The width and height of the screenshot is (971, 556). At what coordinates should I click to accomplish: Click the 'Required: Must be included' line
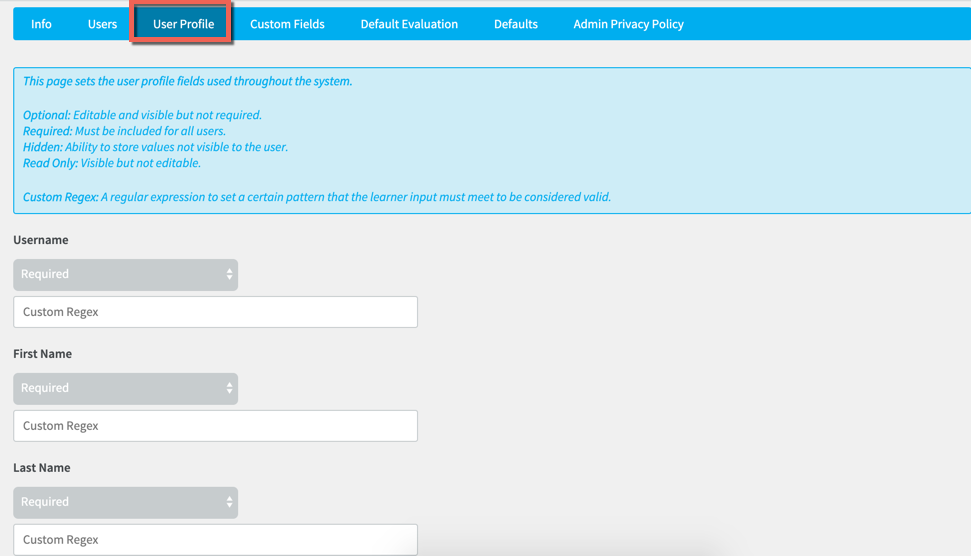pos(124,131)
